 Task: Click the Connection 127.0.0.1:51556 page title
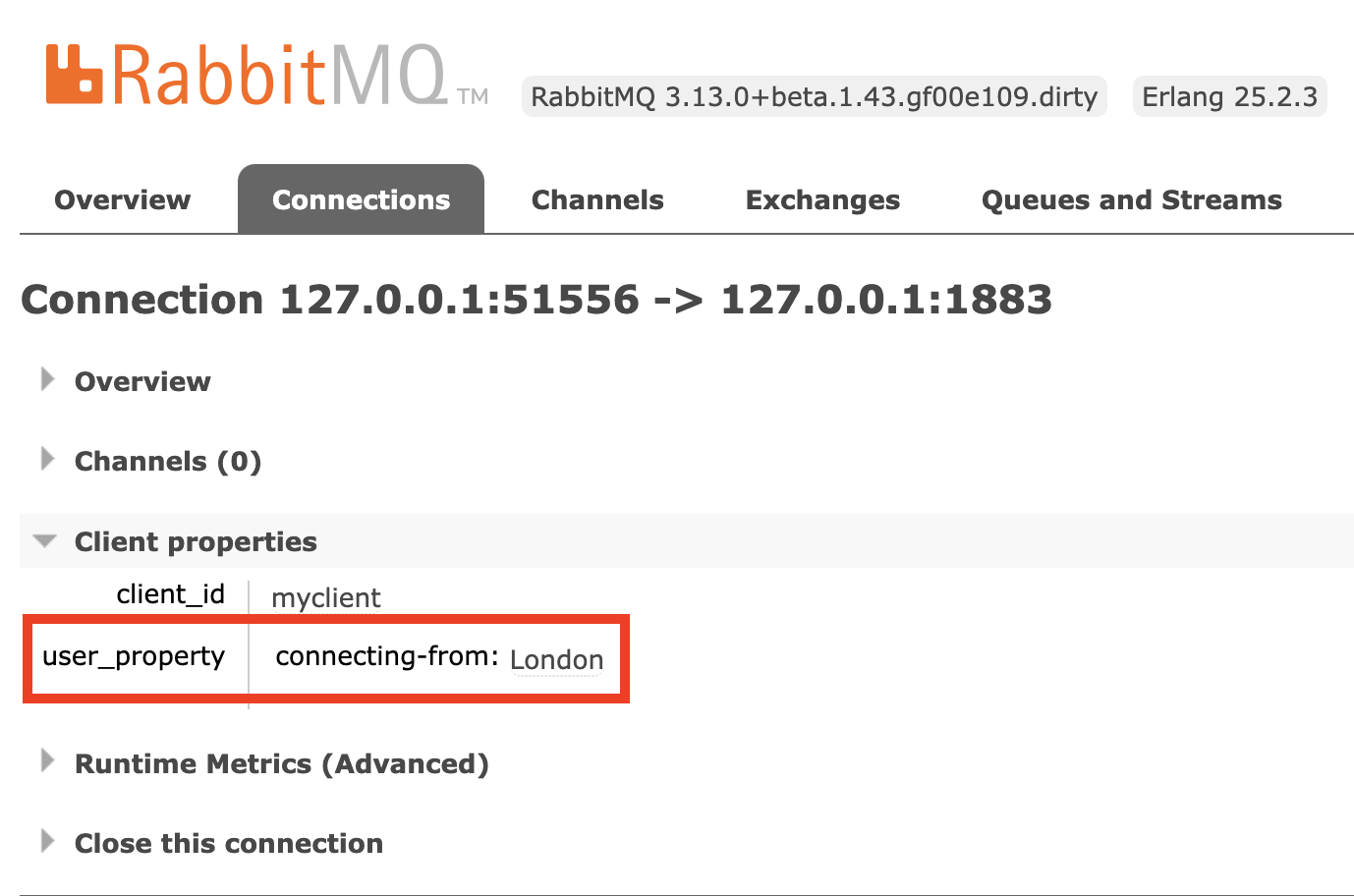click(x=536, y=300)
